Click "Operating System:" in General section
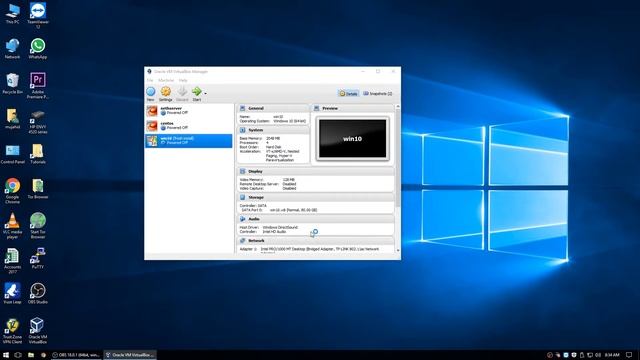Viewport: 640px width, 360px height. (x=255, y=121)
